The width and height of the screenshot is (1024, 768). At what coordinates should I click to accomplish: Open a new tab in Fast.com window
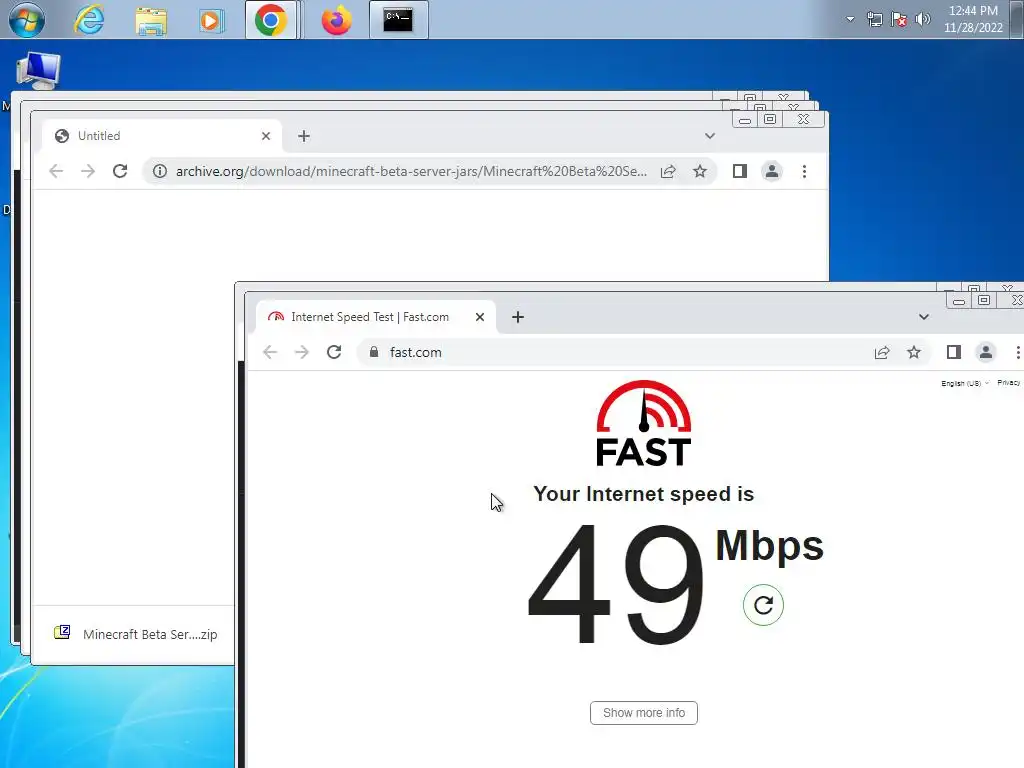click(x=518, y=317)
